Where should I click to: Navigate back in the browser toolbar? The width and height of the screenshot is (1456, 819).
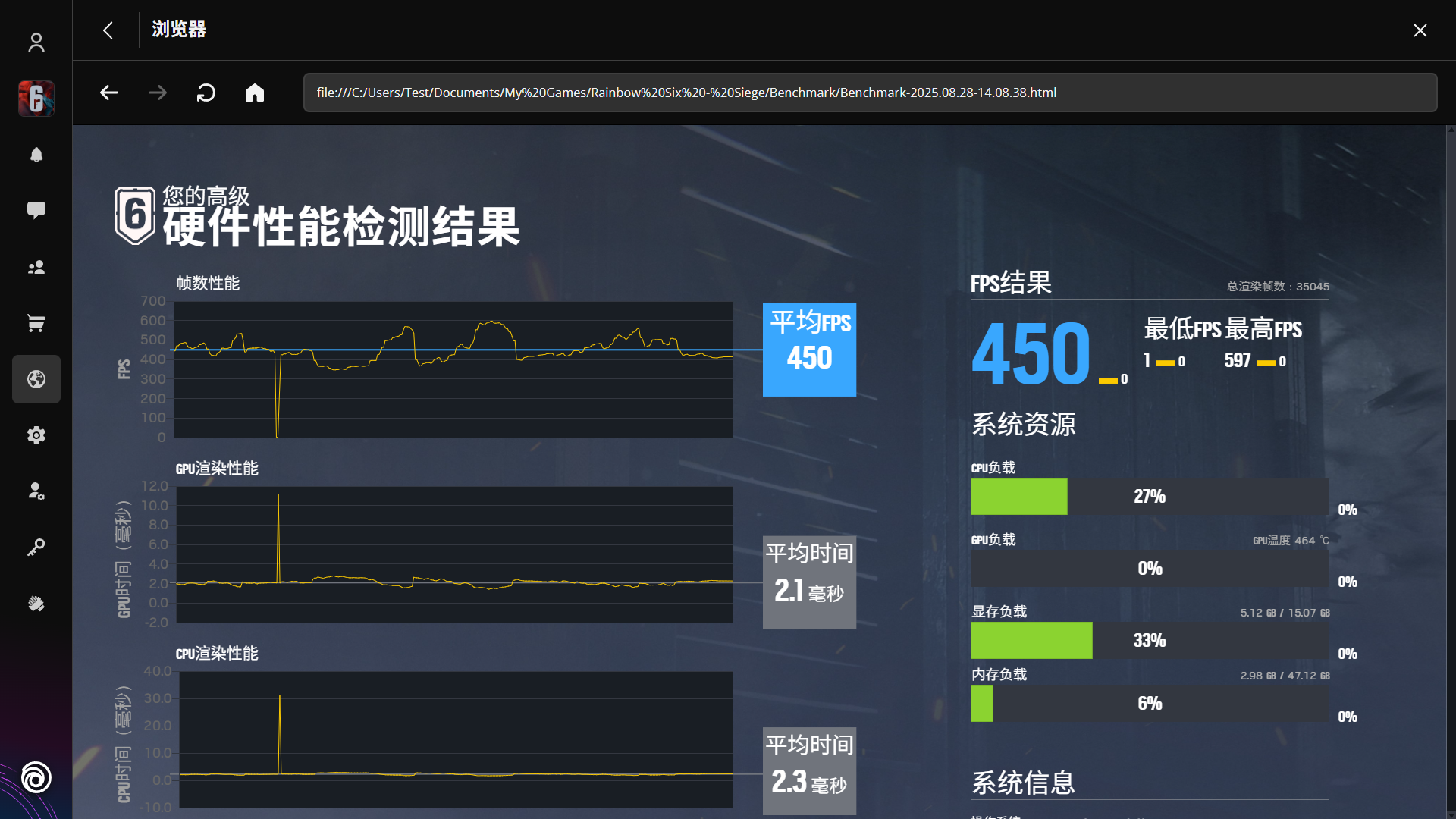pyautogui.click(x=109, y=93)
